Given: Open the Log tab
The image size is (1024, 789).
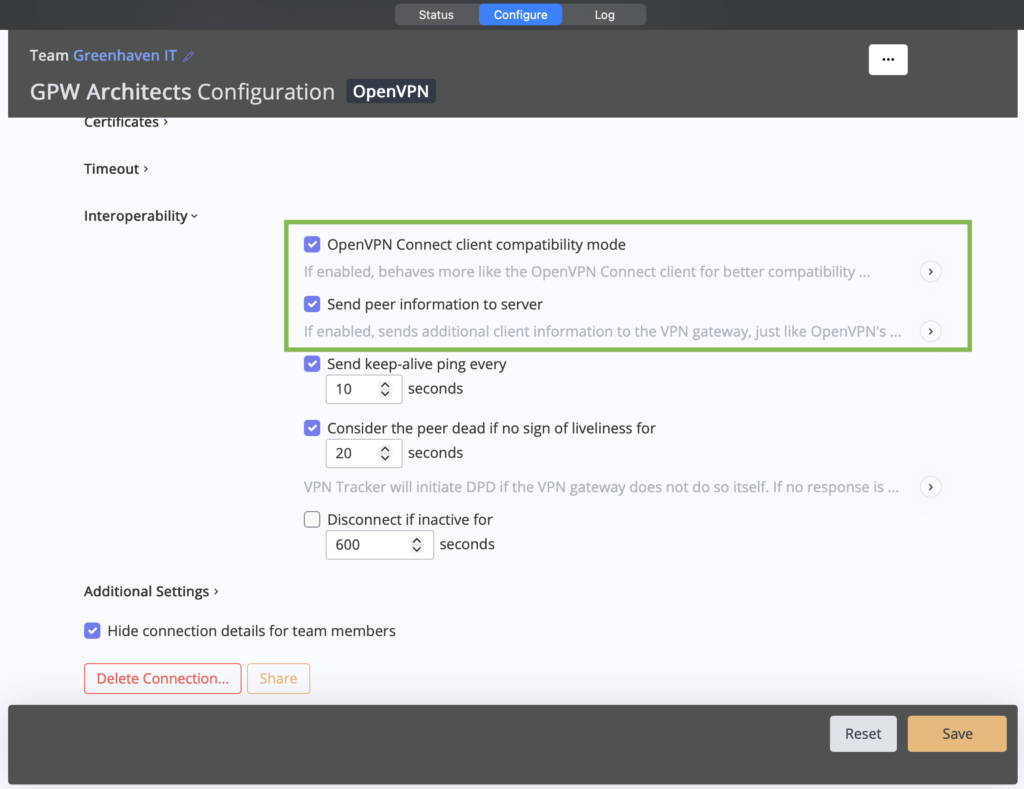Looking at the screenshot, I should (604, 14).
